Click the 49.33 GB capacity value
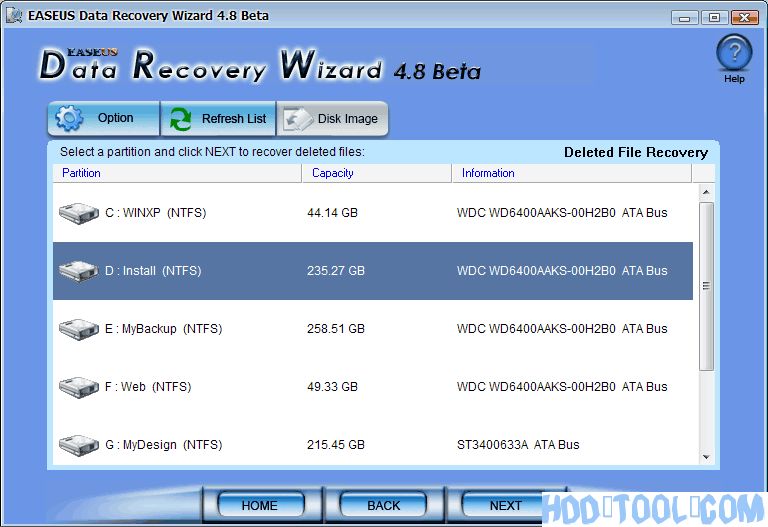 click(x=332, y=387)
